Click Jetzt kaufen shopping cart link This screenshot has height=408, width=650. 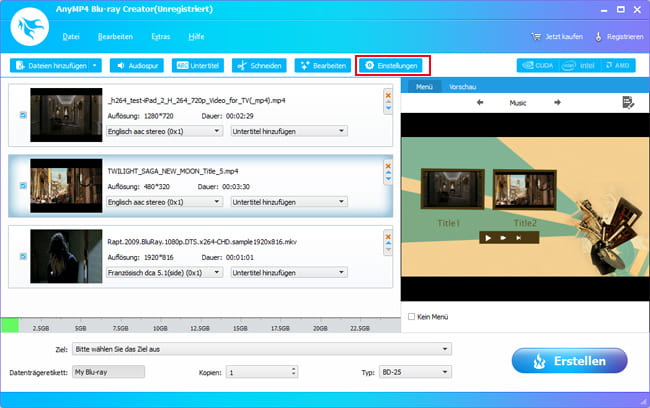[557, 36]
